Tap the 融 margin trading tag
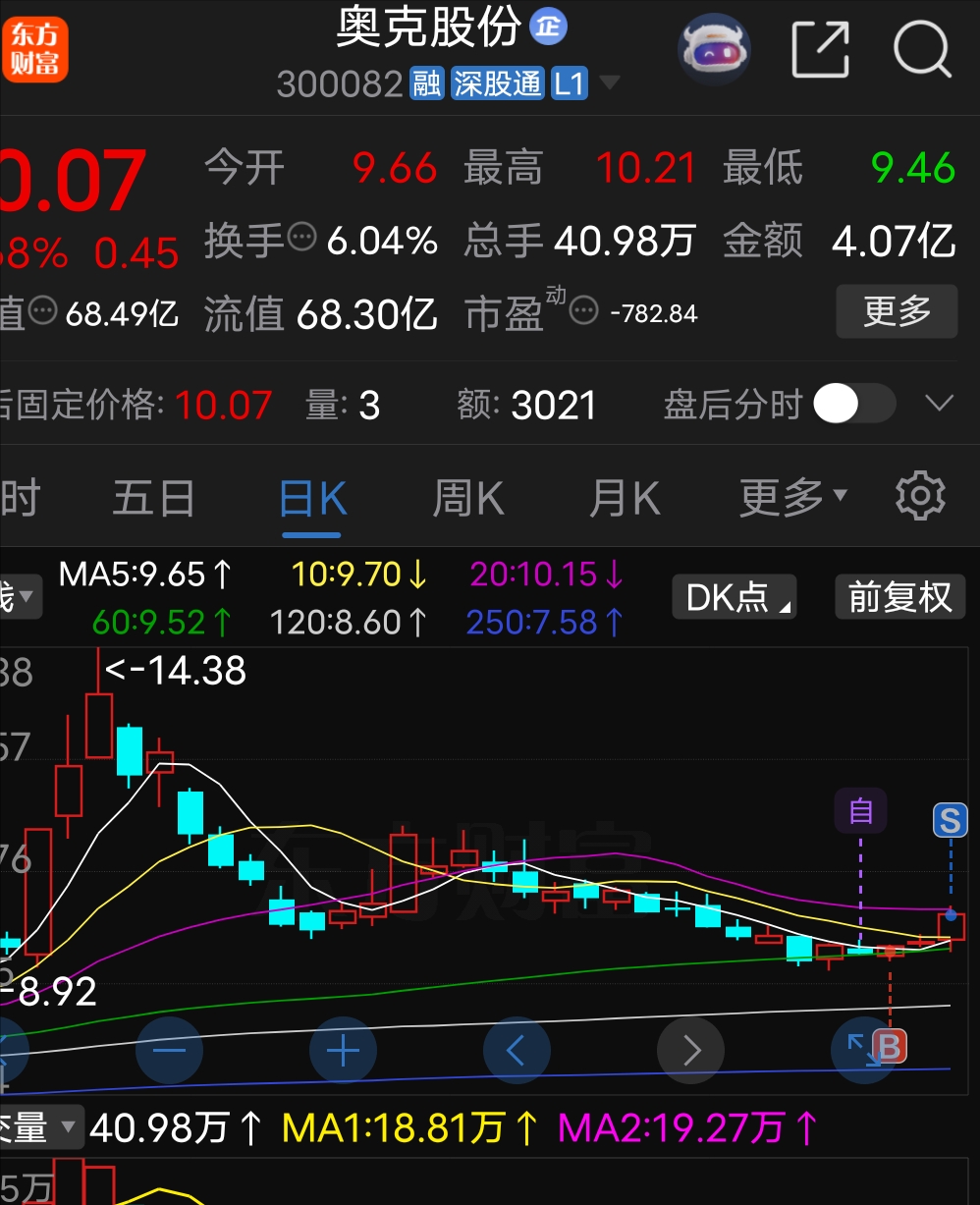Screen dimensions: 980x1205 click(426, 83)
